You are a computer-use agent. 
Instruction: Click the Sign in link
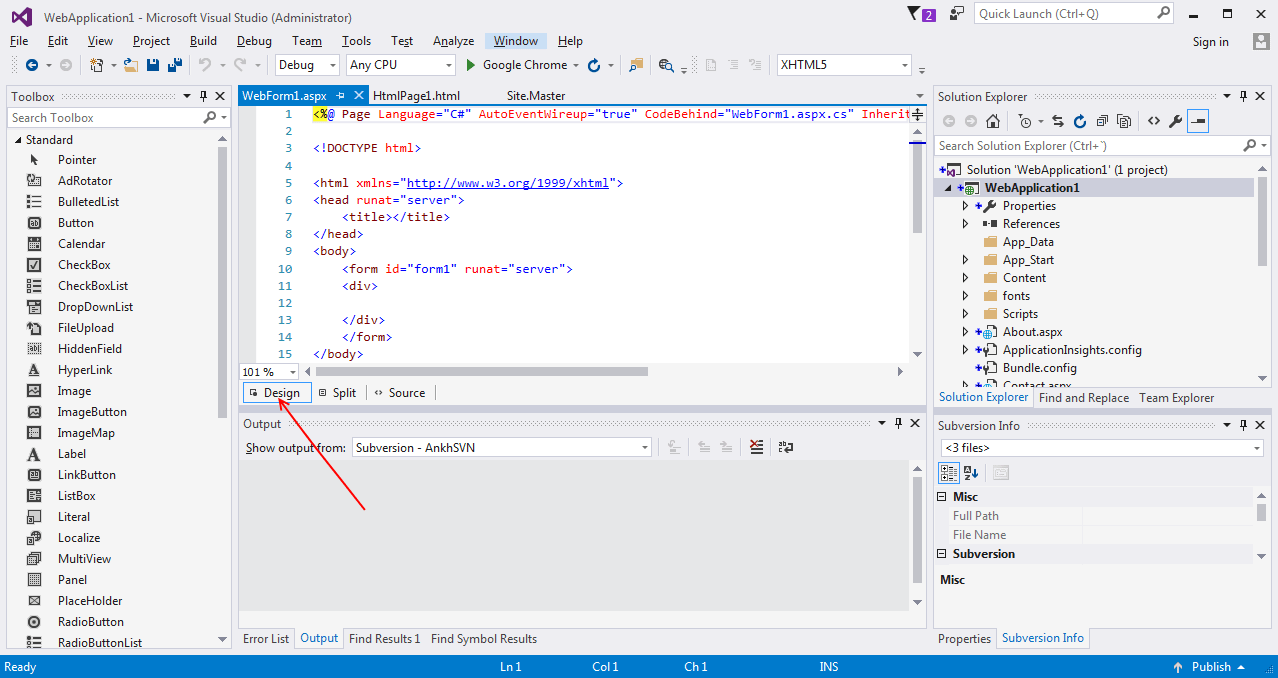coord(1211,42)
